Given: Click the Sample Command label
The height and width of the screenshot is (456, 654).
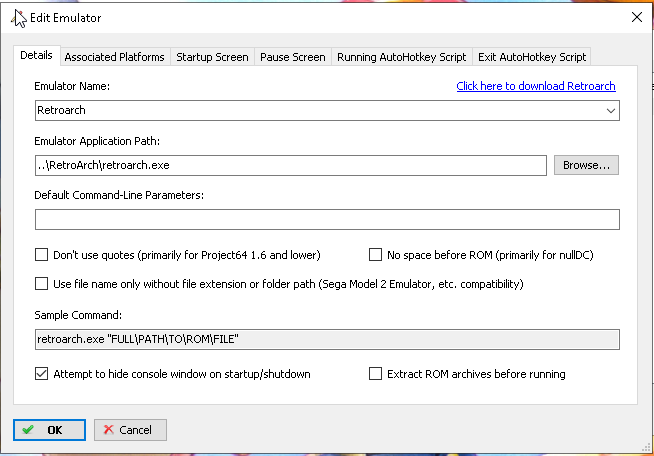Looking at the screenshot, I should click(78, 315).
